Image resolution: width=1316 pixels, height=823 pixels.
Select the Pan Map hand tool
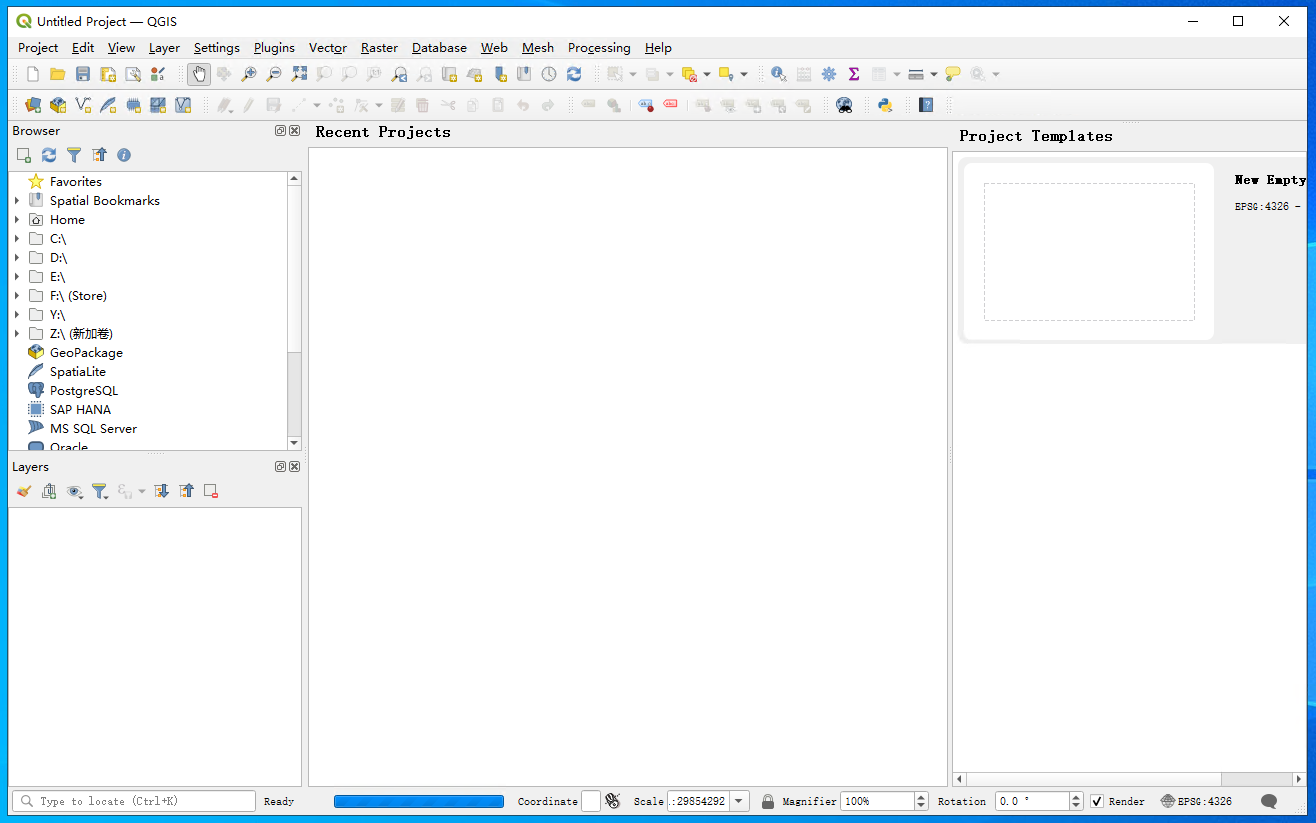click(x=199, y=74)
